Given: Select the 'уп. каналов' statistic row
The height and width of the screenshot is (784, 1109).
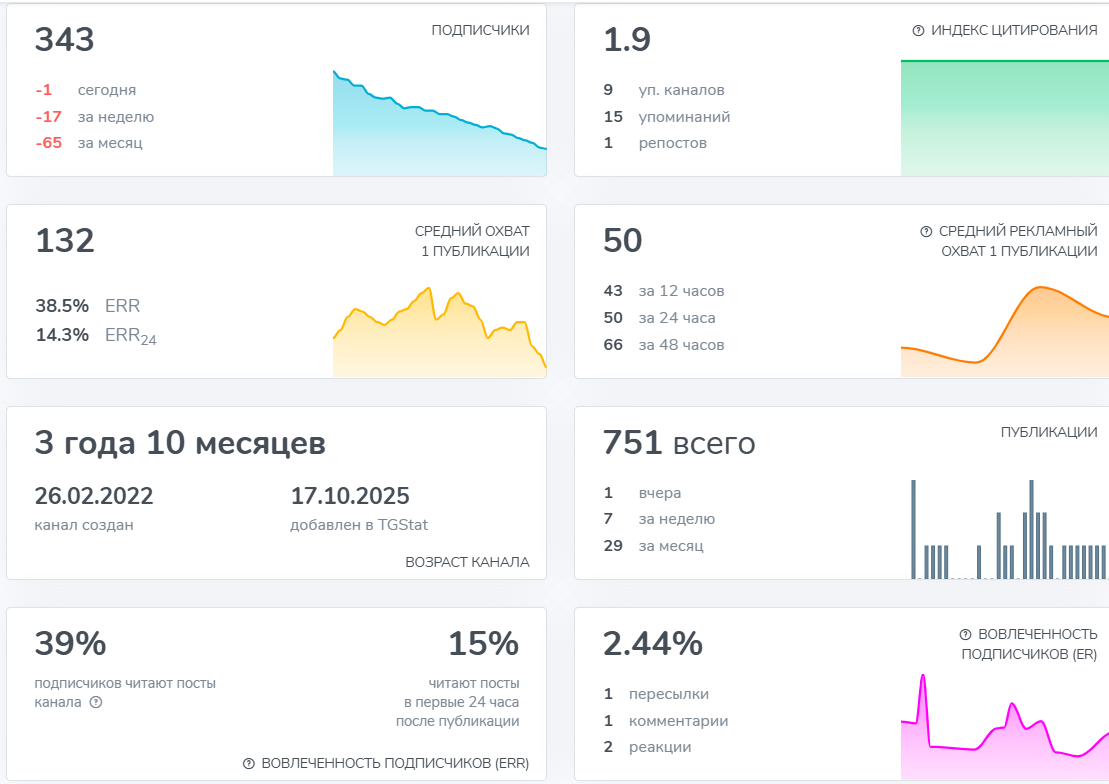Looking at the screenshot, I should pyautogui.click(x=664, y=90).
